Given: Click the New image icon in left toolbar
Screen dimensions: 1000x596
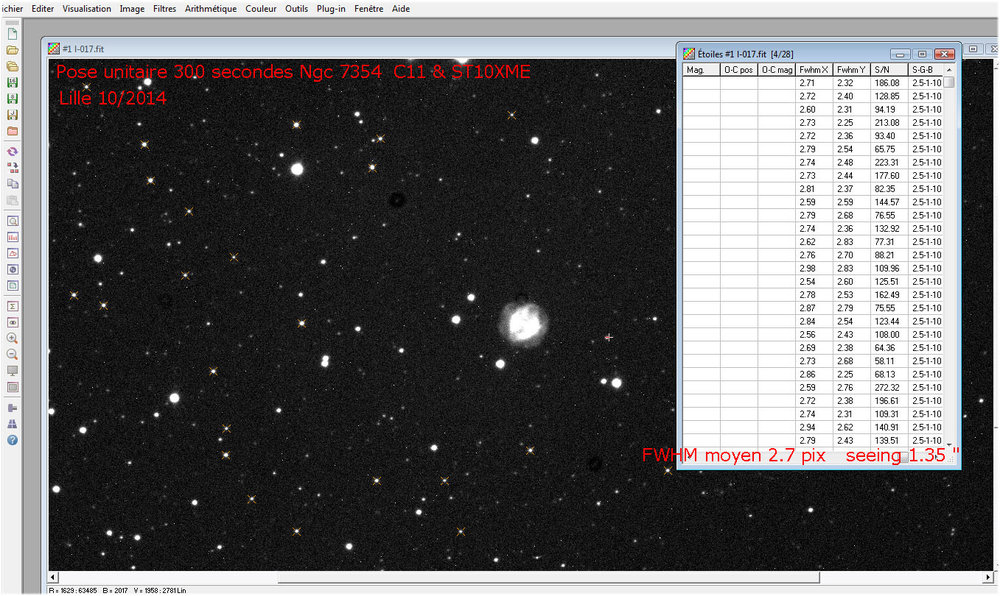Looking at the screenshot, I should pos(12,34).
